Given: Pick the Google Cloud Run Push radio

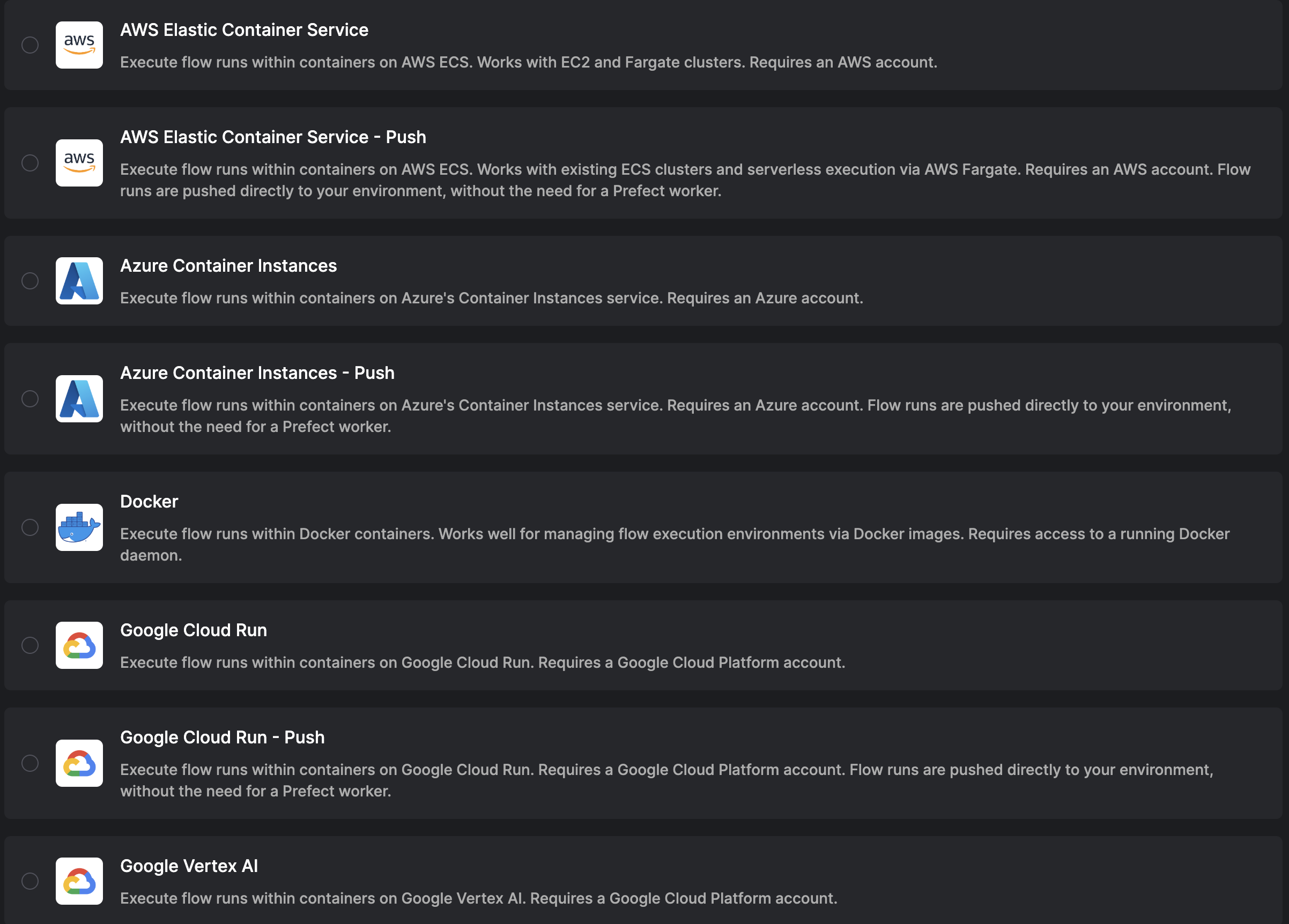Looking at the screenshot, I should tap(30, 763).
